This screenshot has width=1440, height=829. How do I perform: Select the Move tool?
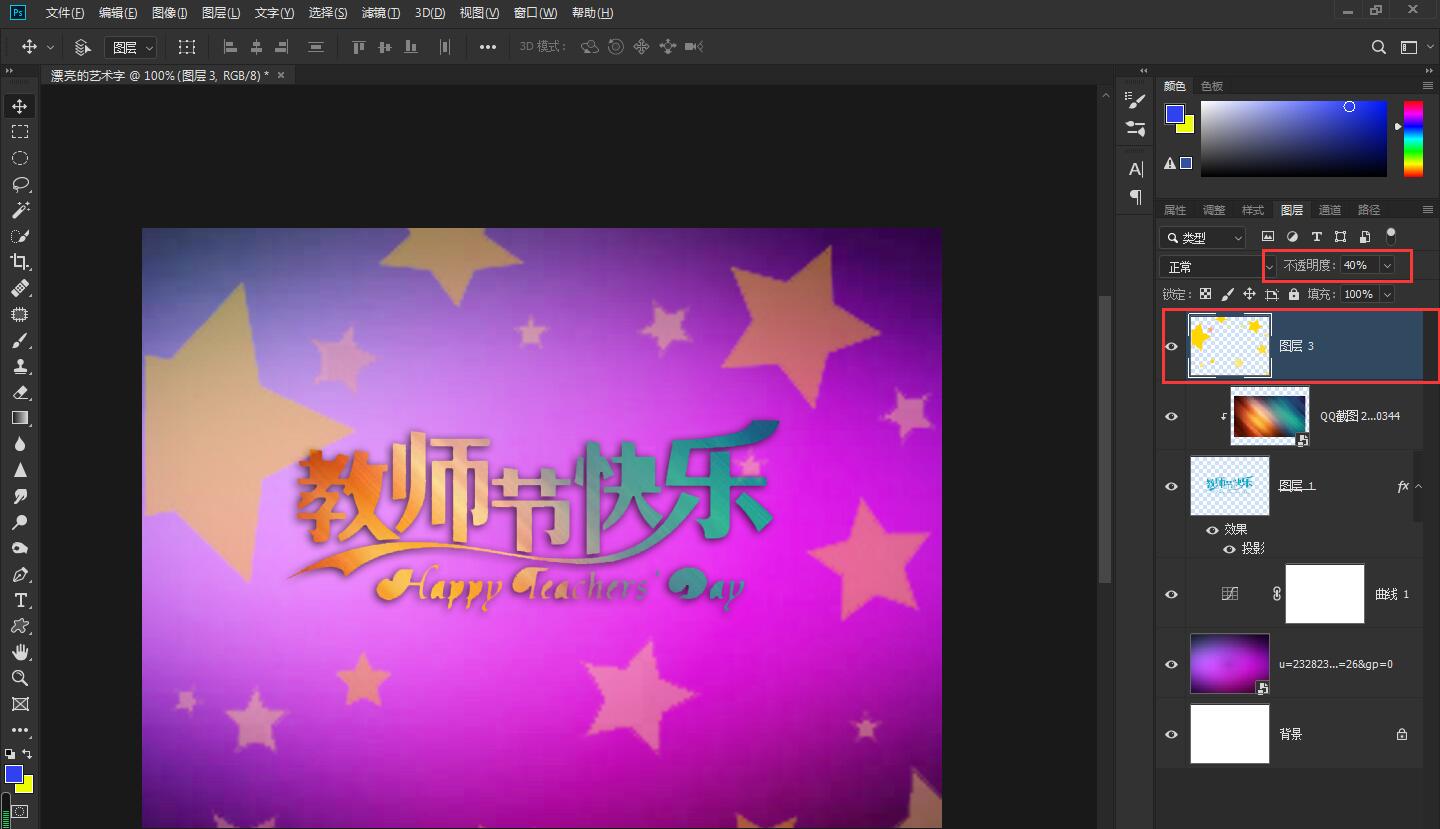click(20, 105)
